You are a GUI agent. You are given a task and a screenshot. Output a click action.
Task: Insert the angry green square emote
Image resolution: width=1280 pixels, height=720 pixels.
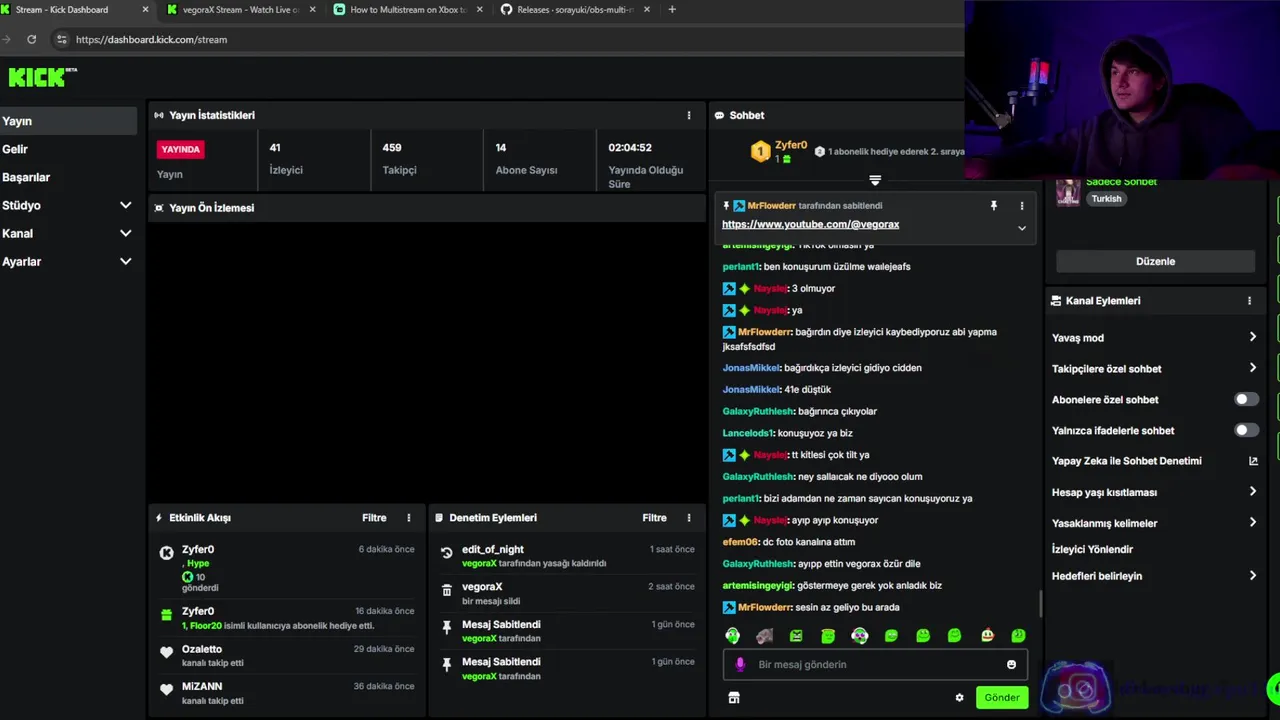click(796, 635)
